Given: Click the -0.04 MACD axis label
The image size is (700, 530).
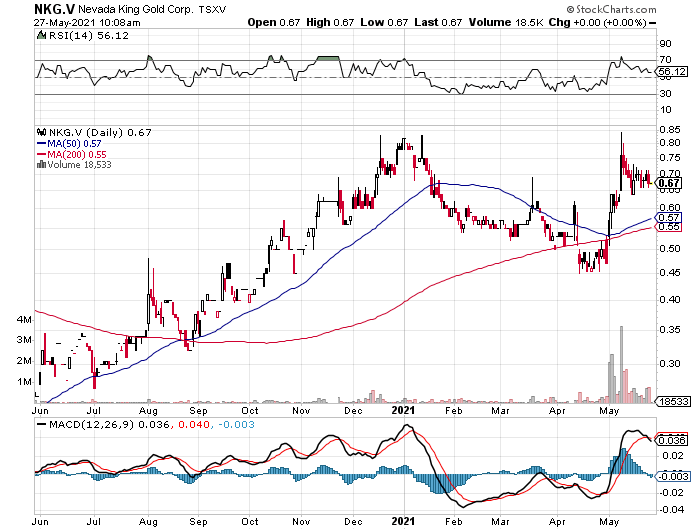Looking at the screenshot, I should tap(671, 509).
